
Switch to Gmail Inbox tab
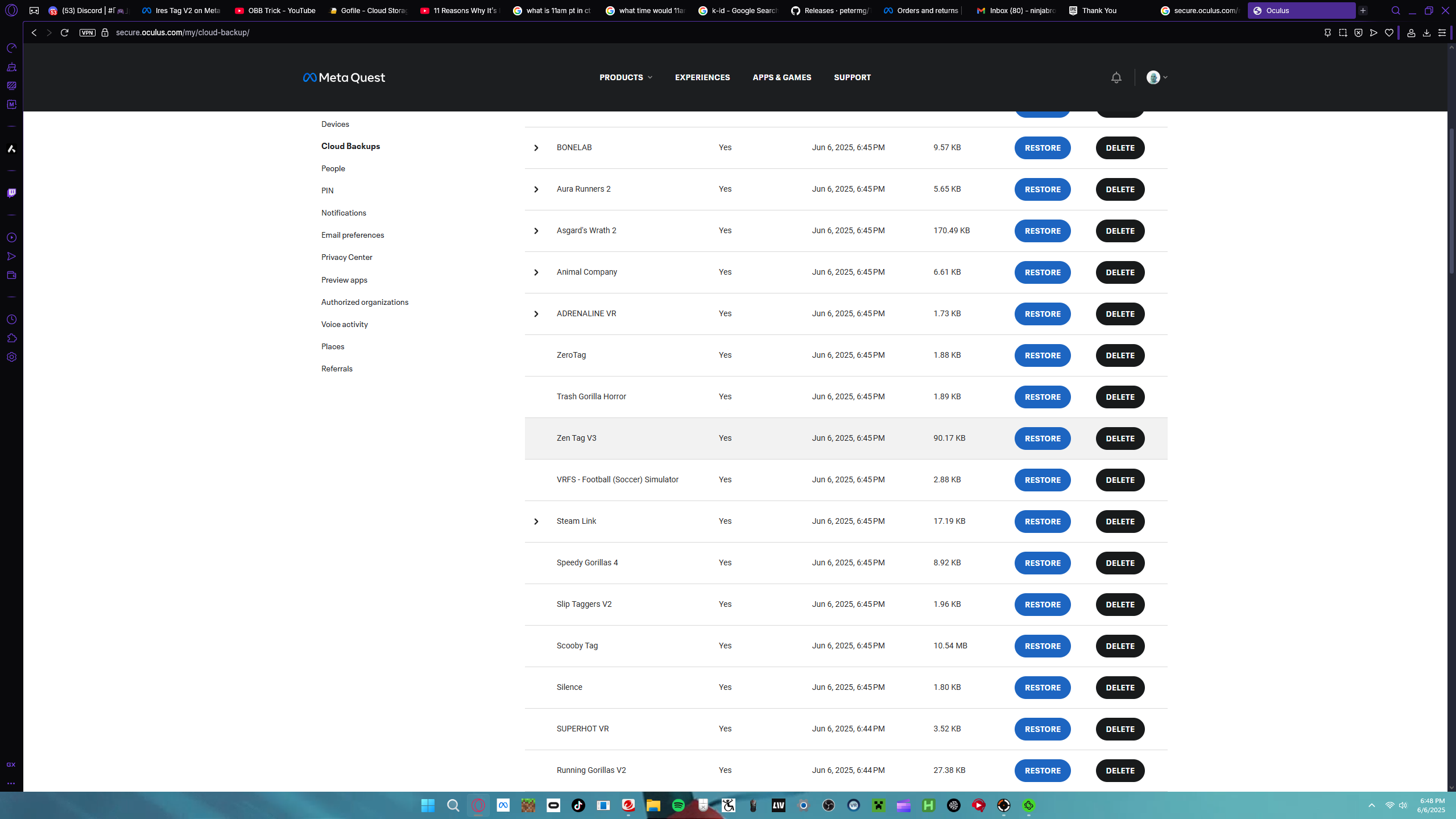pos(1016,11)
